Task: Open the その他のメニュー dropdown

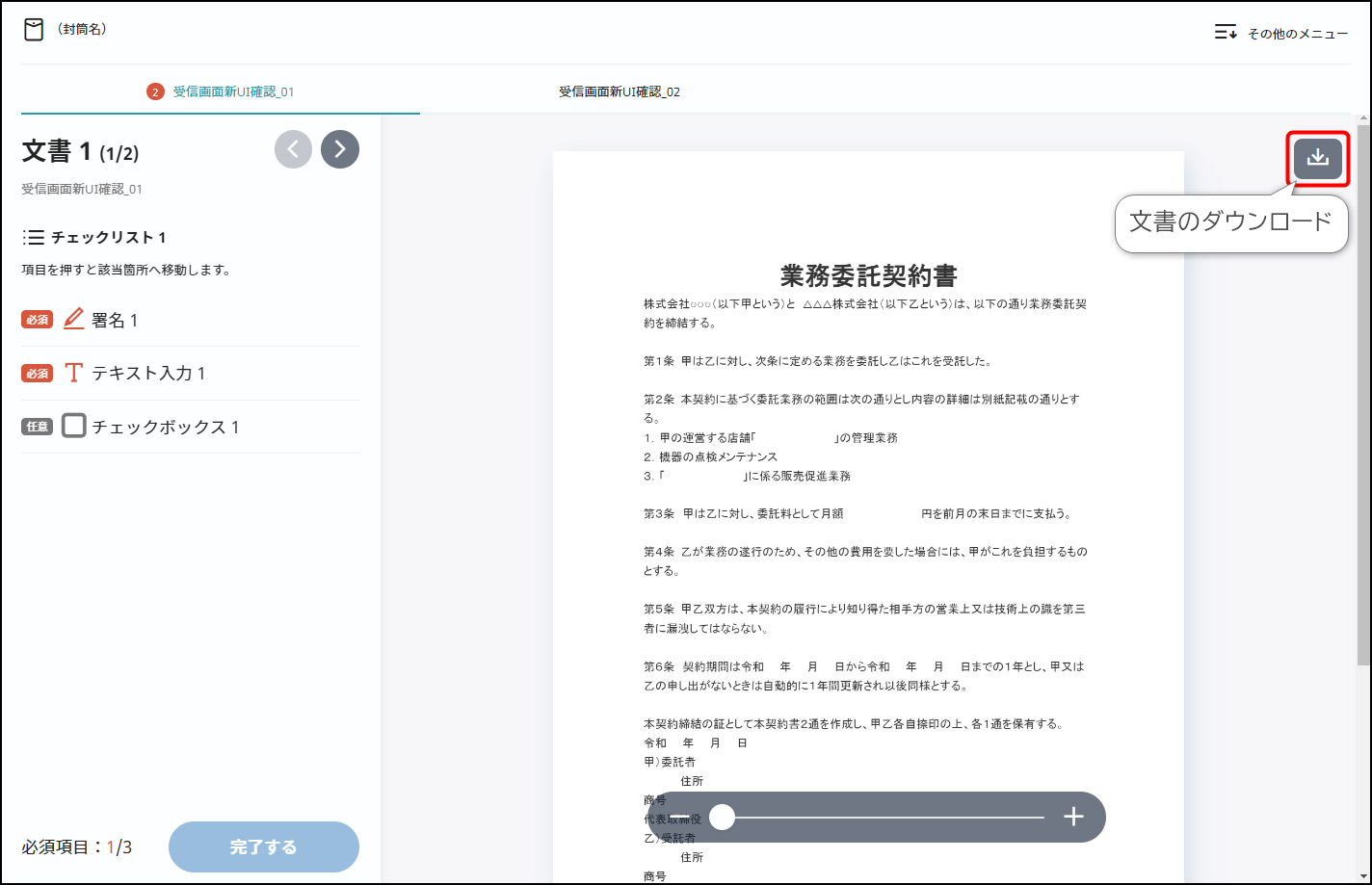Action: (x=1280, y=33)
